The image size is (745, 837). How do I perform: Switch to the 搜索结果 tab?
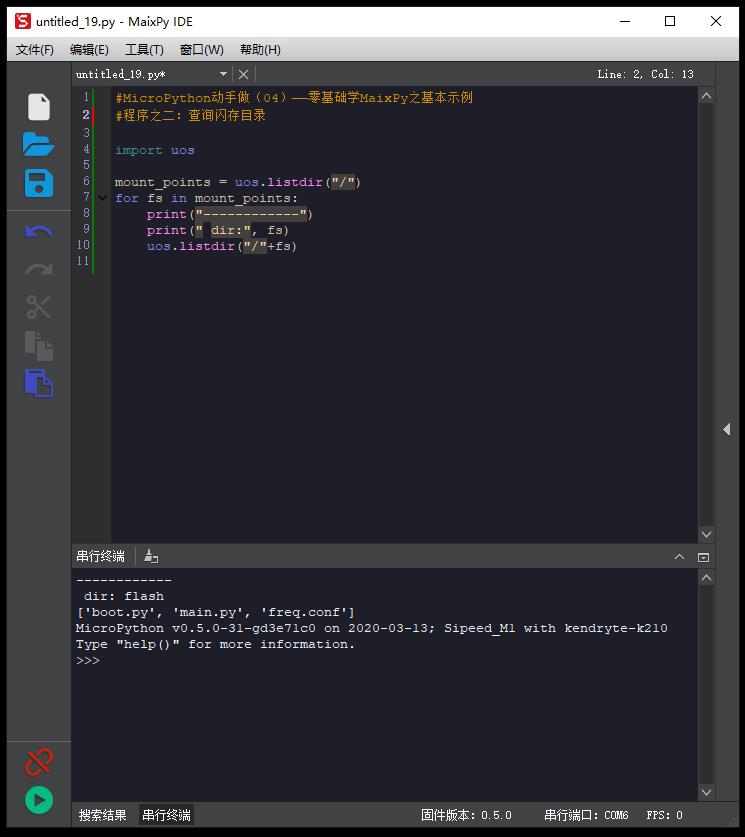(x=102, y=815)
